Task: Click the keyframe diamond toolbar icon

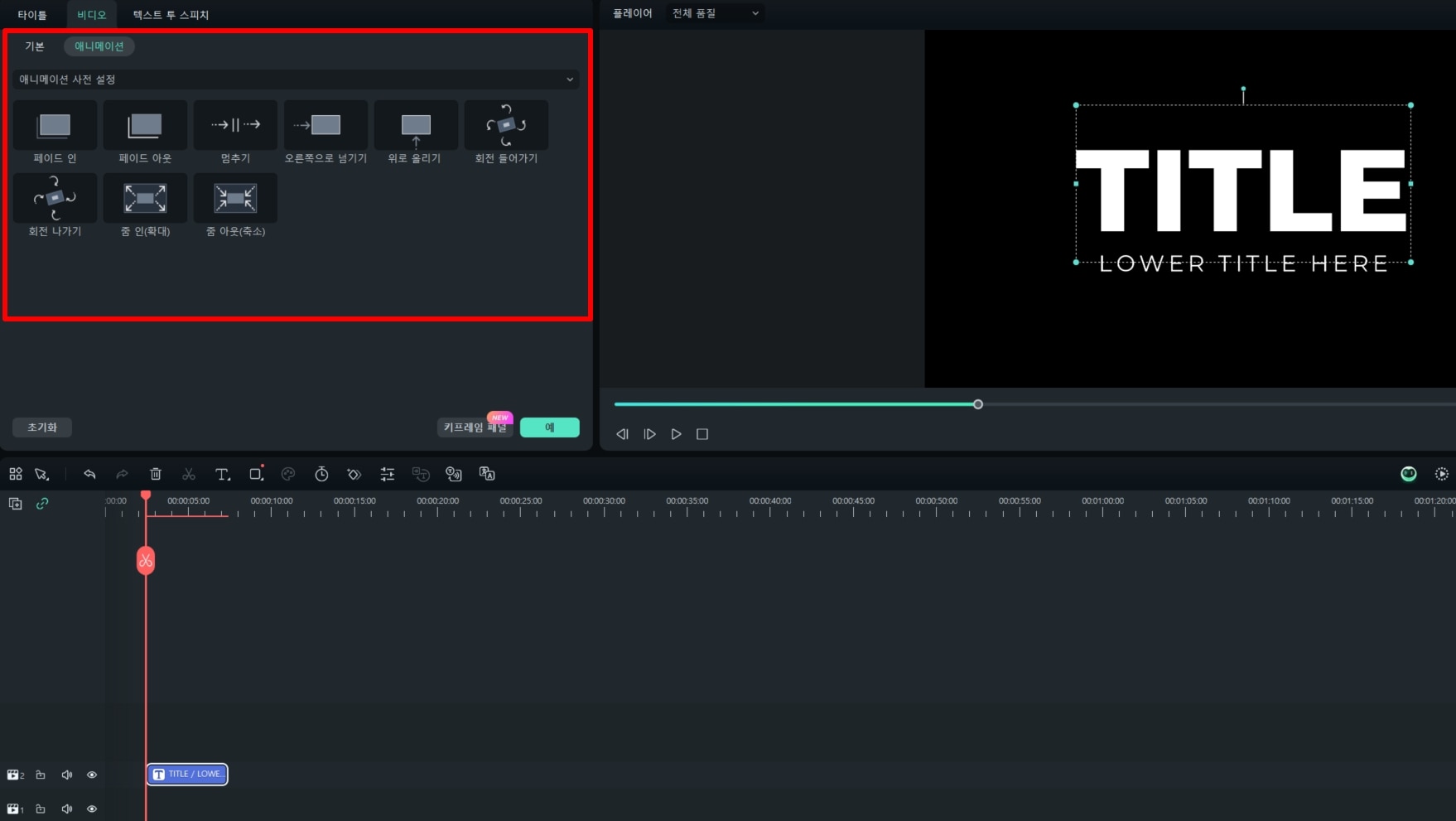Action: 354,474
